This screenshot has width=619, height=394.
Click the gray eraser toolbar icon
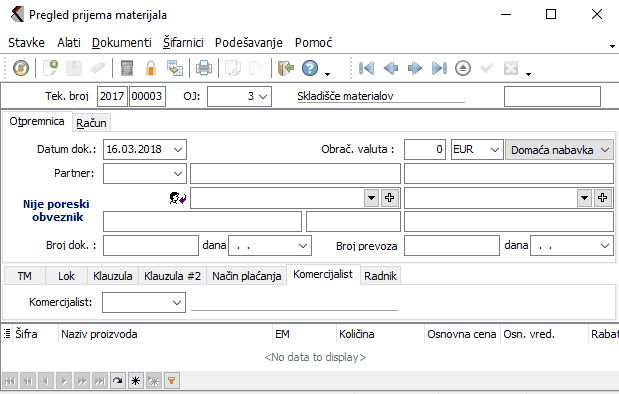pyautogui.click(x=98, y=68)
